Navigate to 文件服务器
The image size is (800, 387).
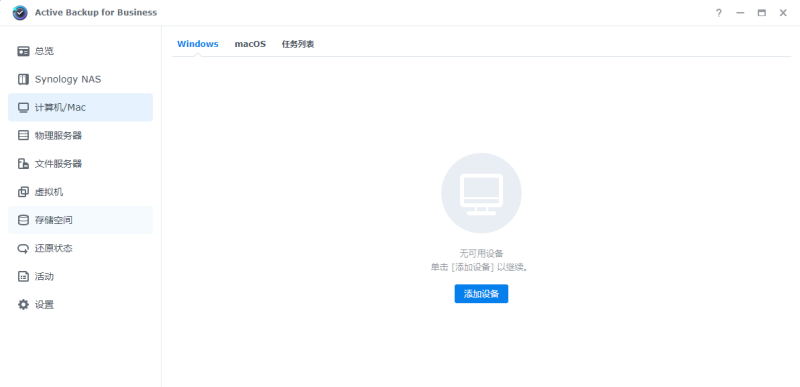tap(81, 164)
